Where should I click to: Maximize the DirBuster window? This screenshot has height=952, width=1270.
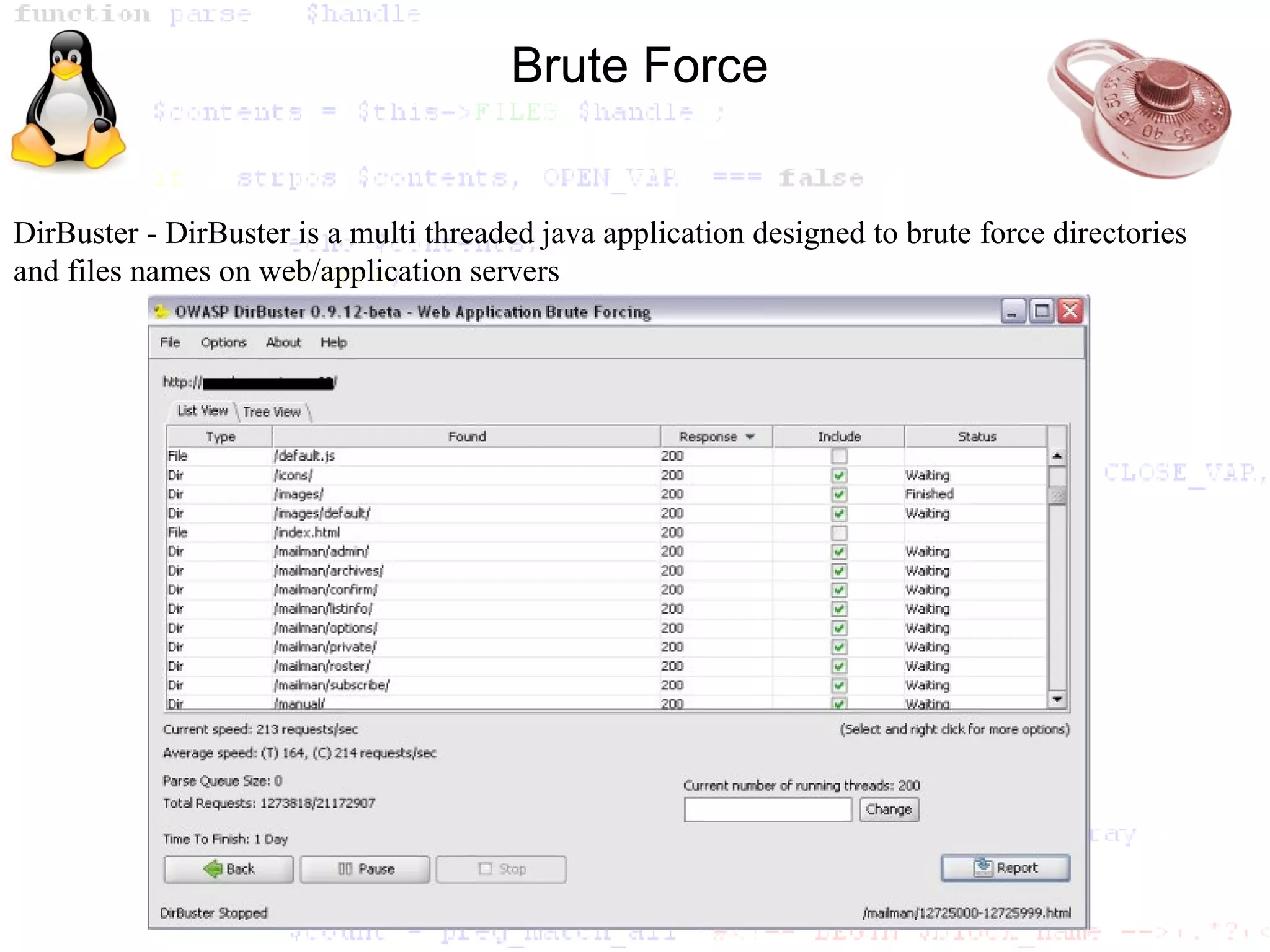(x=1041, y=311)
